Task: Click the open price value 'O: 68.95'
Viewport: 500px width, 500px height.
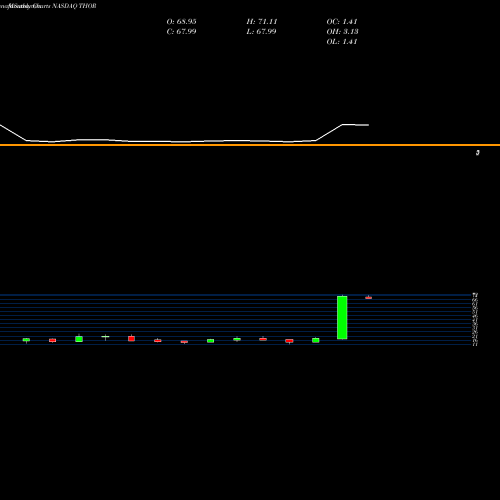Action: (181, 22)
